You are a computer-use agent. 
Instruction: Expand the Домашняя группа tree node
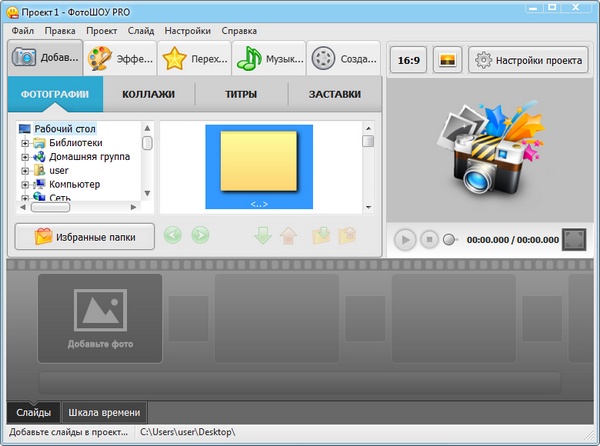(25, 157)
